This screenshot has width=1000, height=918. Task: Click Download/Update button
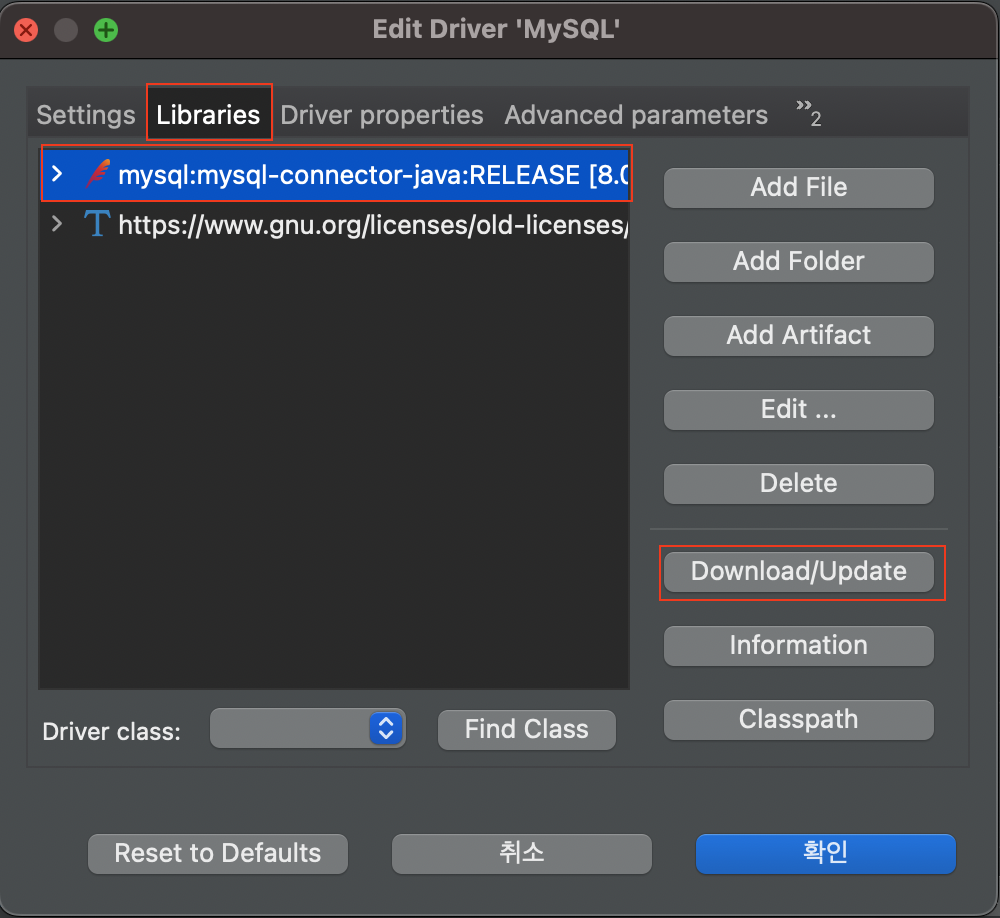point(798,572)
